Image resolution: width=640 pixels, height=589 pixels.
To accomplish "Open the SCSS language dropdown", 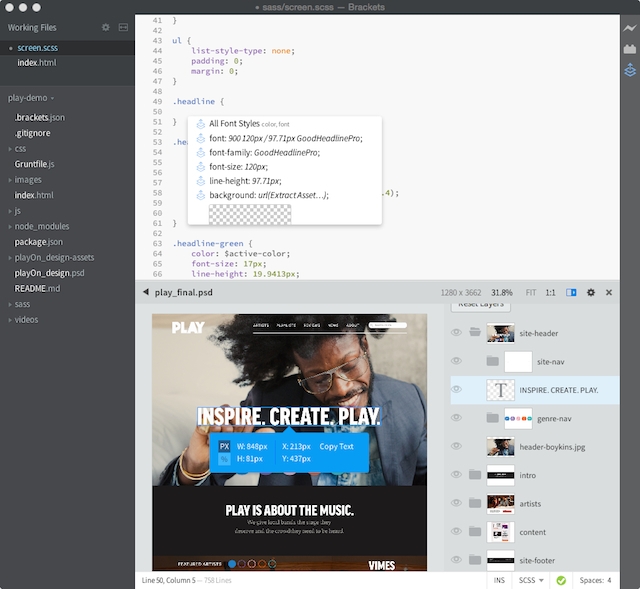I will [x=530, y=580].
